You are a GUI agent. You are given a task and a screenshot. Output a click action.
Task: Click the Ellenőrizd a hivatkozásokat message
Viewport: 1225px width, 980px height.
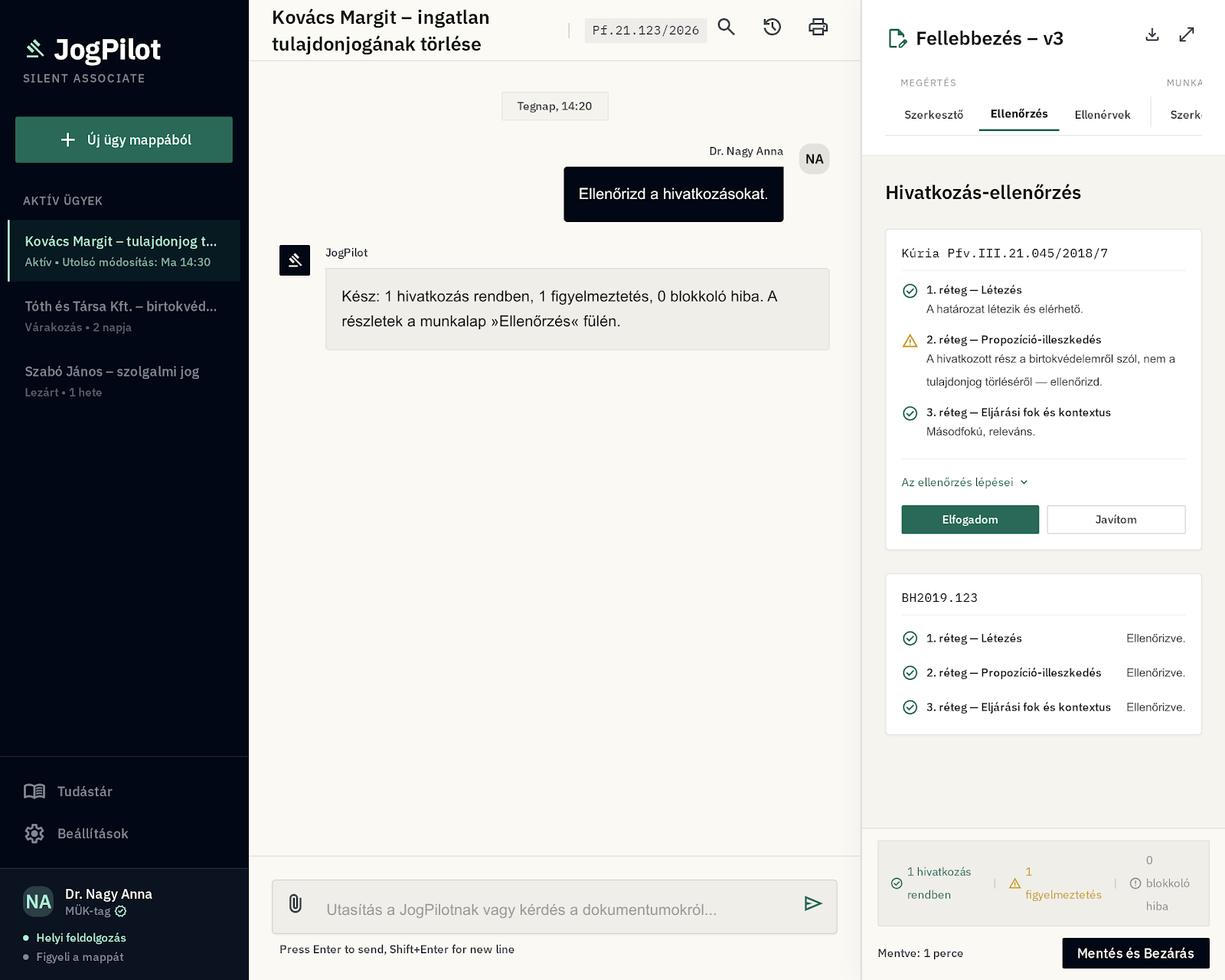click(673, 194)
